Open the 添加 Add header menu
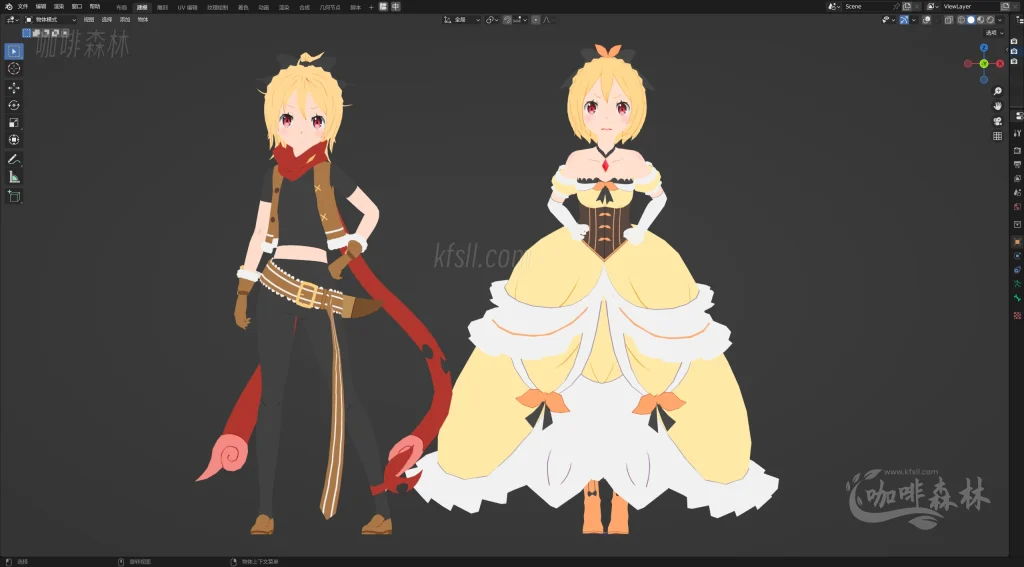The image size is (1024, 567). coord(125,20)
